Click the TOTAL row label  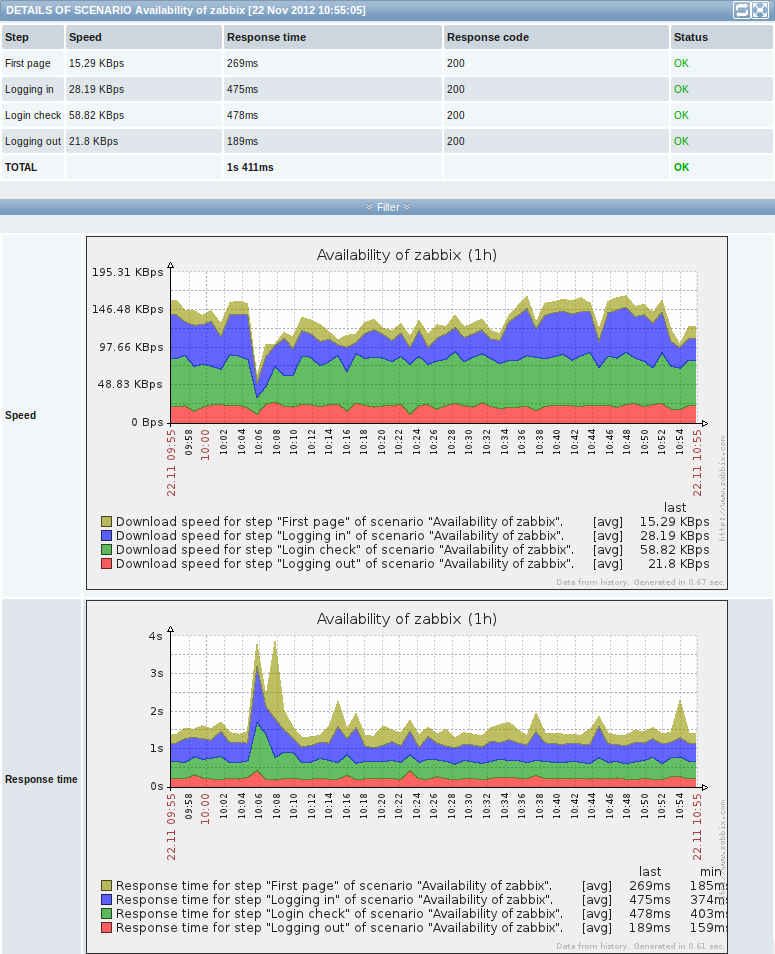(x=21, y=167)
